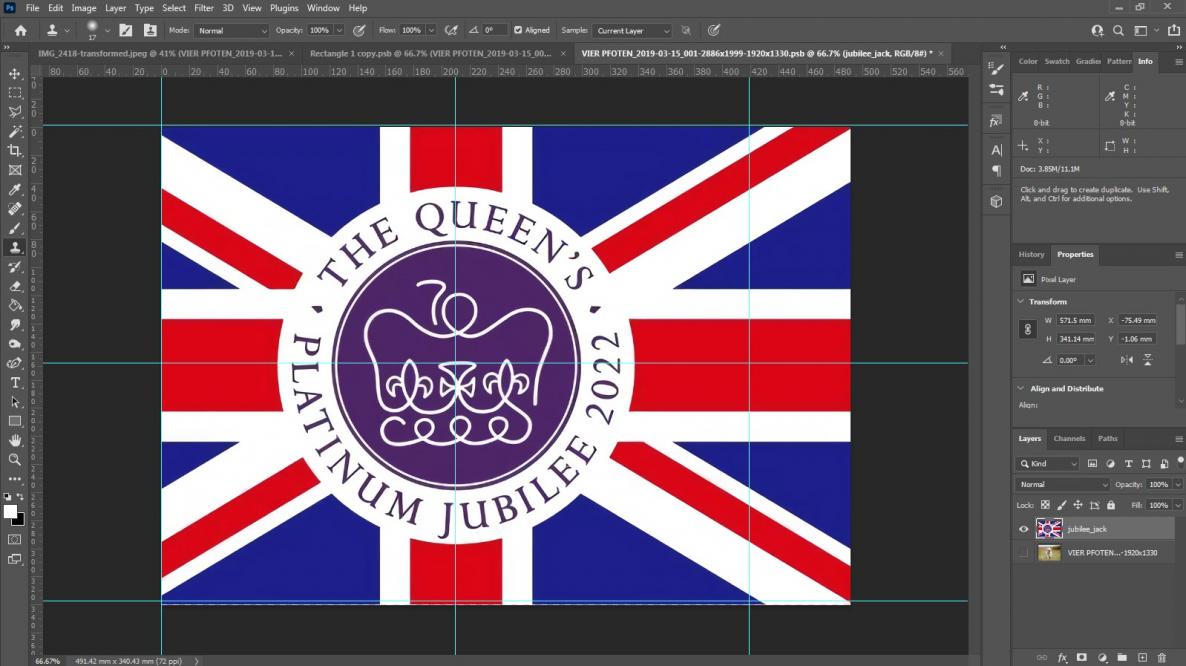
Task: Toggle type layer filter in Layers panel
Action: tap(1129, 463)
